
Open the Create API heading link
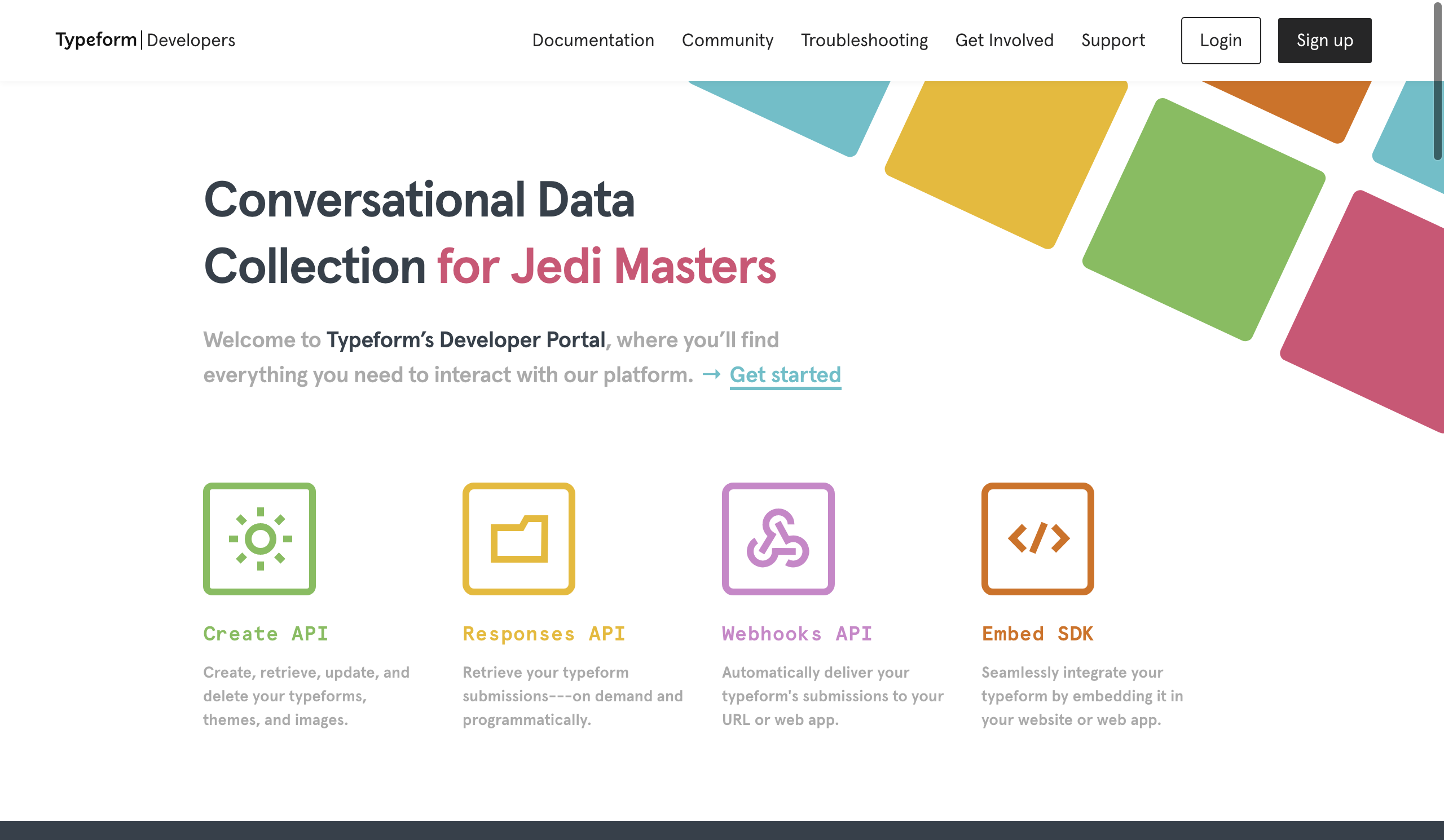[266, 633]
